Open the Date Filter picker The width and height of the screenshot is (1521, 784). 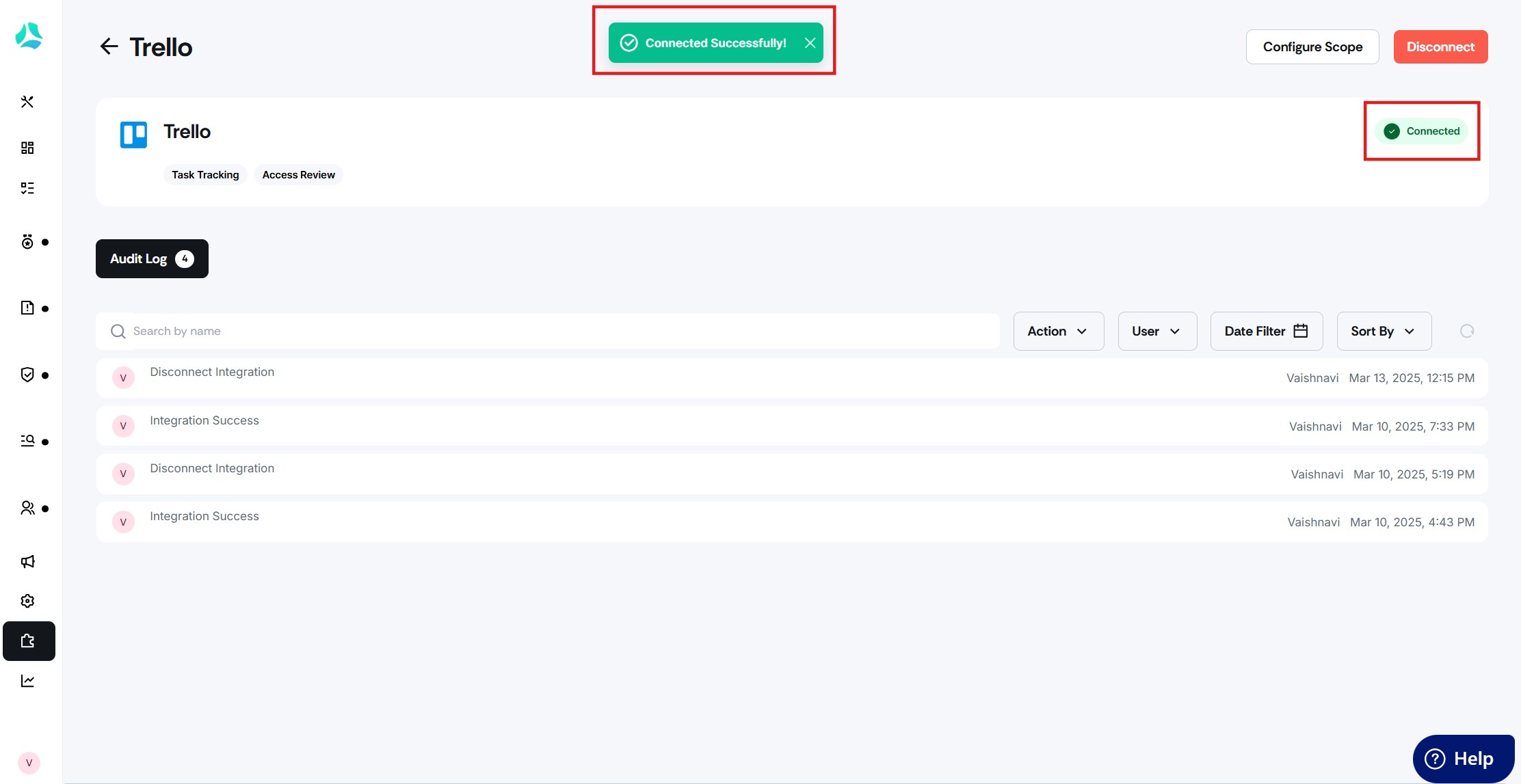tap(1267, 332)
